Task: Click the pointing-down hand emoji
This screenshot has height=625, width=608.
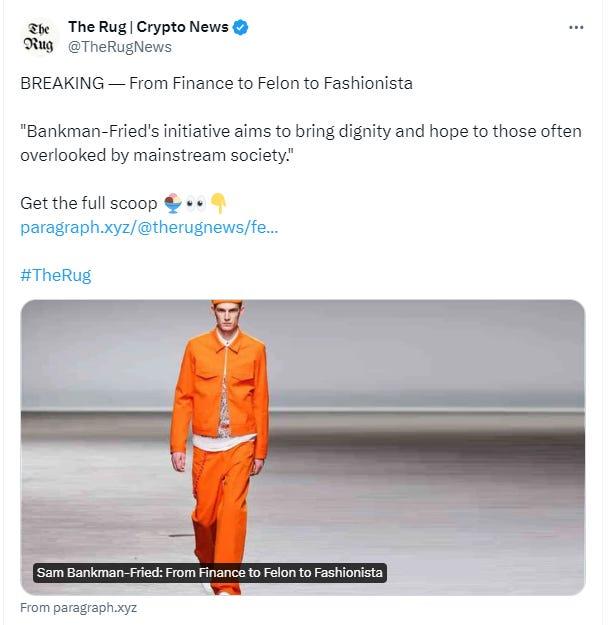Action: [218, 203]
